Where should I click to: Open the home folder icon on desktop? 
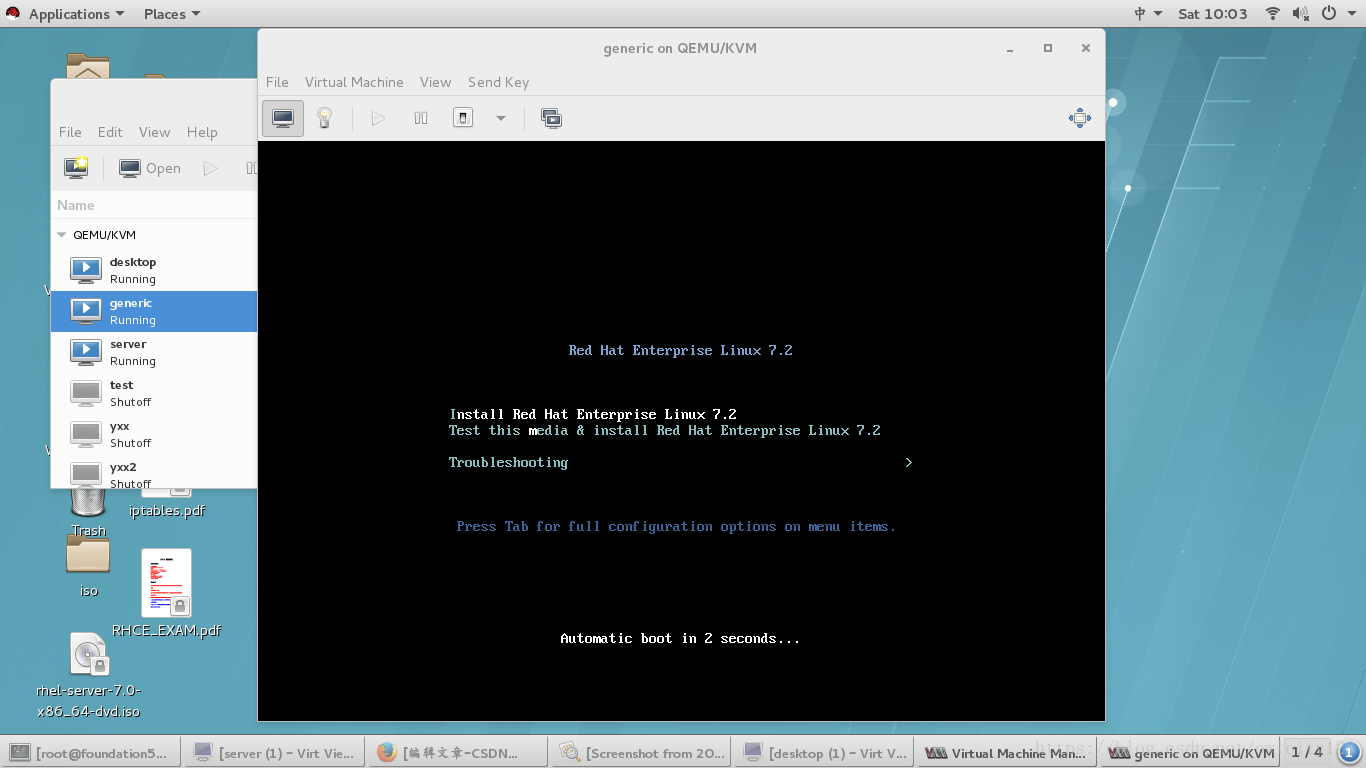point(88,67)
